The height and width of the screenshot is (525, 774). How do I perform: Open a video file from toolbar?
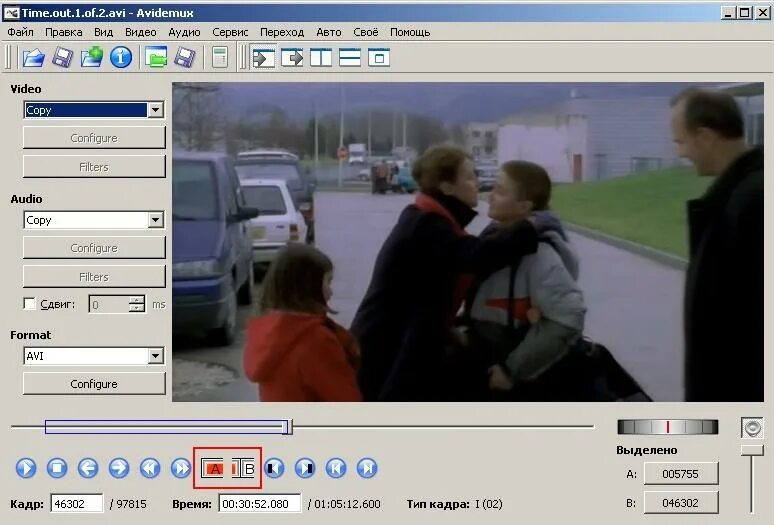(34, 58)
